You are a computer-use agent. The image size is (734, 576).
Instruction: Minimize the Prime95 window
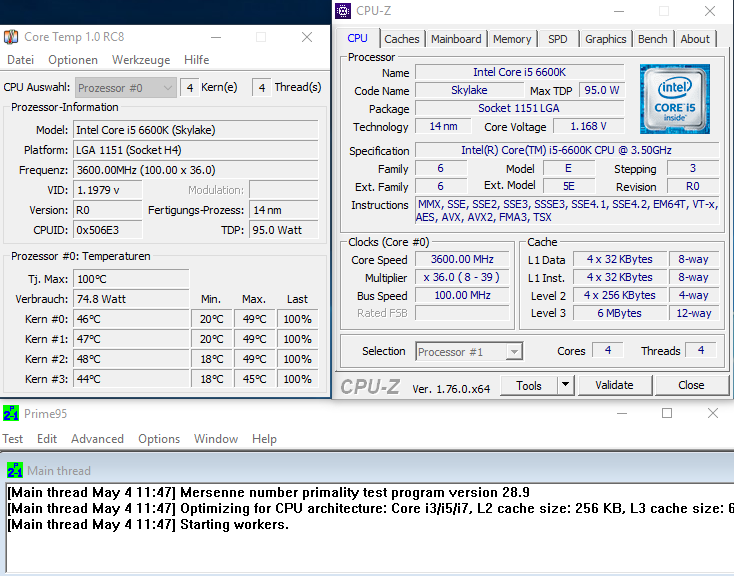[622, 413]
